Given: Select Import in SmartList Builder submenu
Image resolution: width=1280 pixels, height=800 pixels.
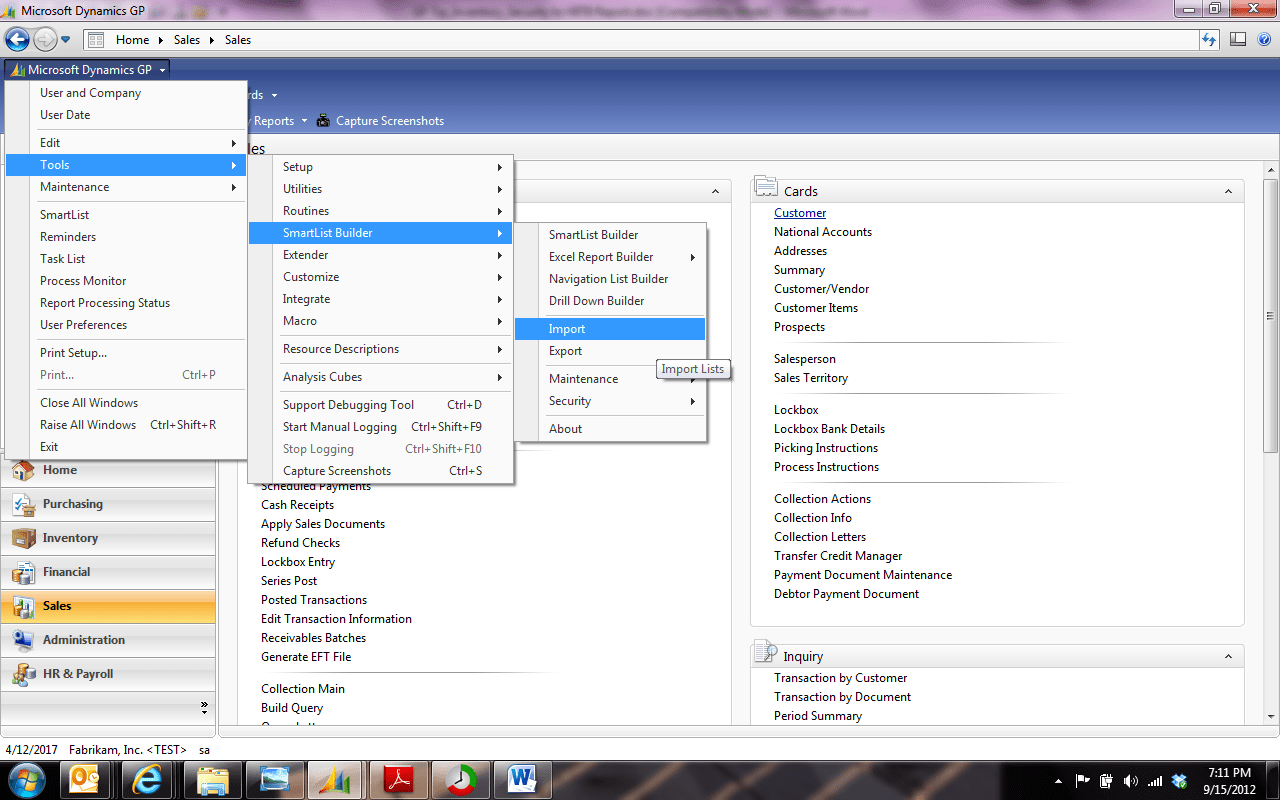Looking at the screenshot, I should point(610,329).
